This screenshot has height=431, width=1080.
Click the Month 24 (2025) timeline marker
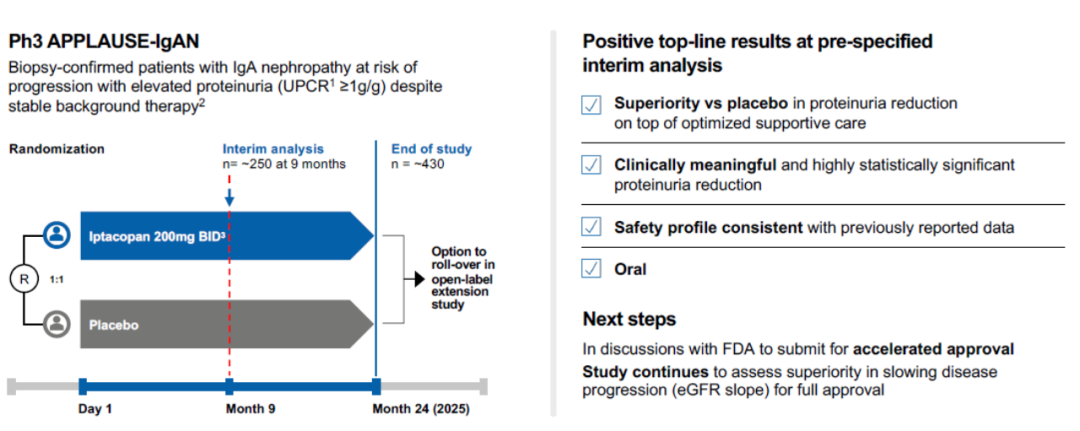point(376,386)
